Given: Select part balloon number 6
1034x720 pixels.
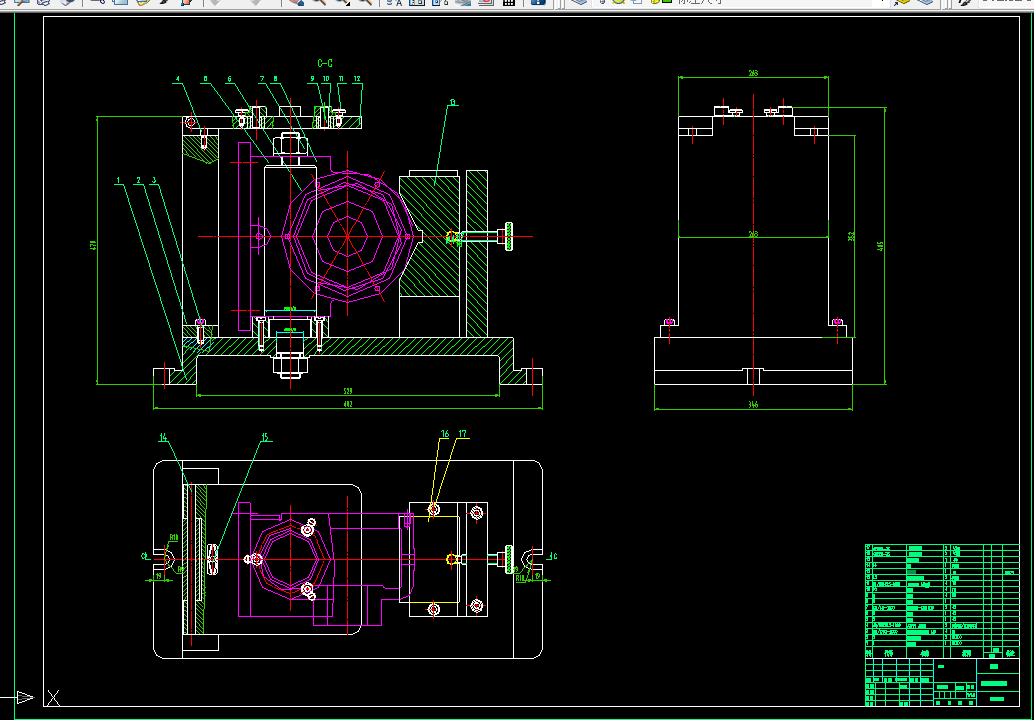Looking at the screenshot, I should 229,79.
